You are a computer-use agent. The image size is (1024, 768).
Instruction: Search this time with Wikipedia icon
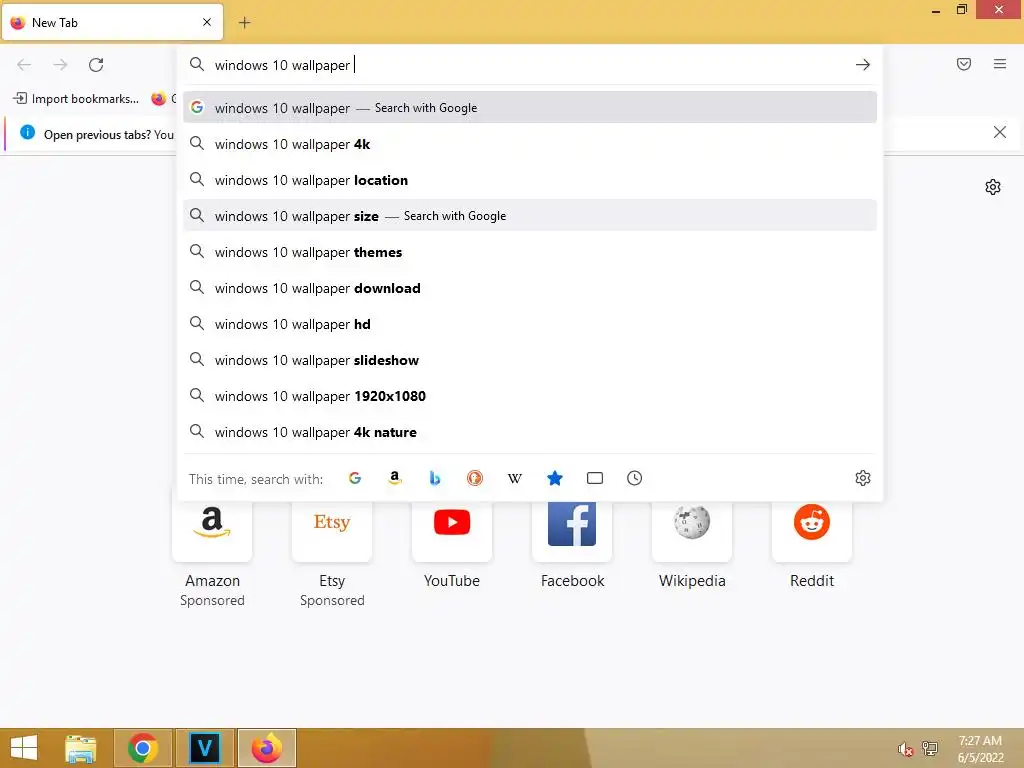[x=515, y=478]
